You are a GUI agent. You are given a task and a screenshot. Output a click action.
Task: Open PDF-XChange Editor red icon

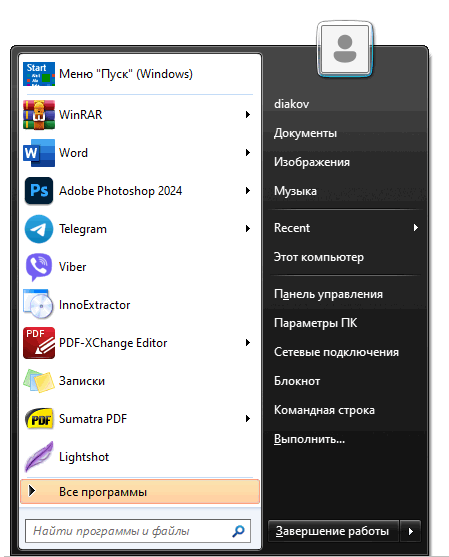39,343
